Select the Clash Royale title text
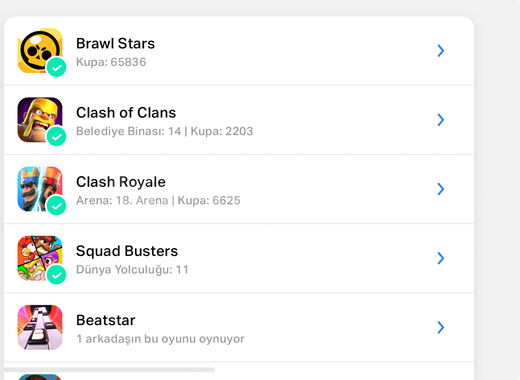 pos(121,182)
